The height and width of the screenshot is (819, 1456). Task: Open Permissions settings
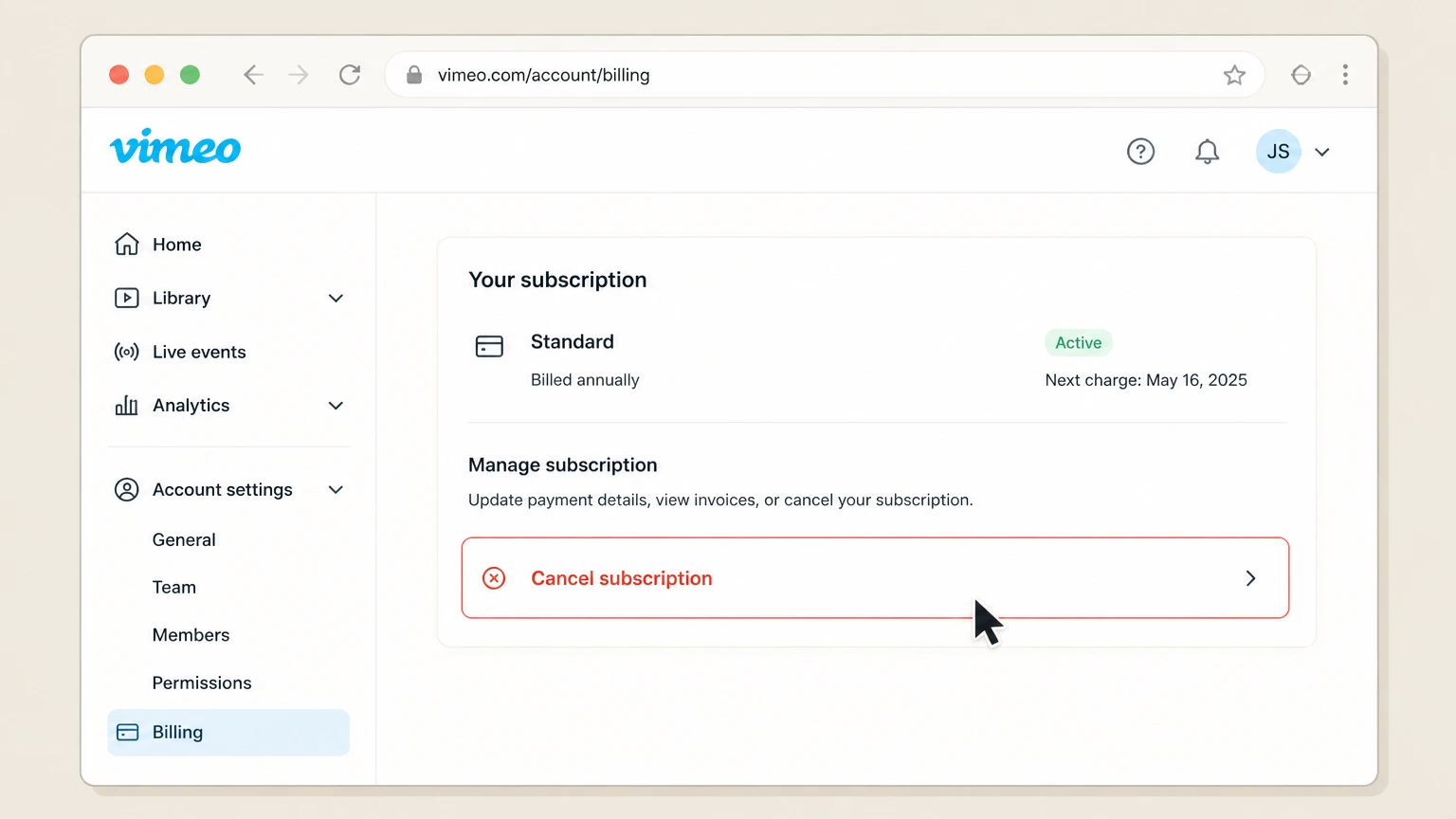click(x=202, y=682)
